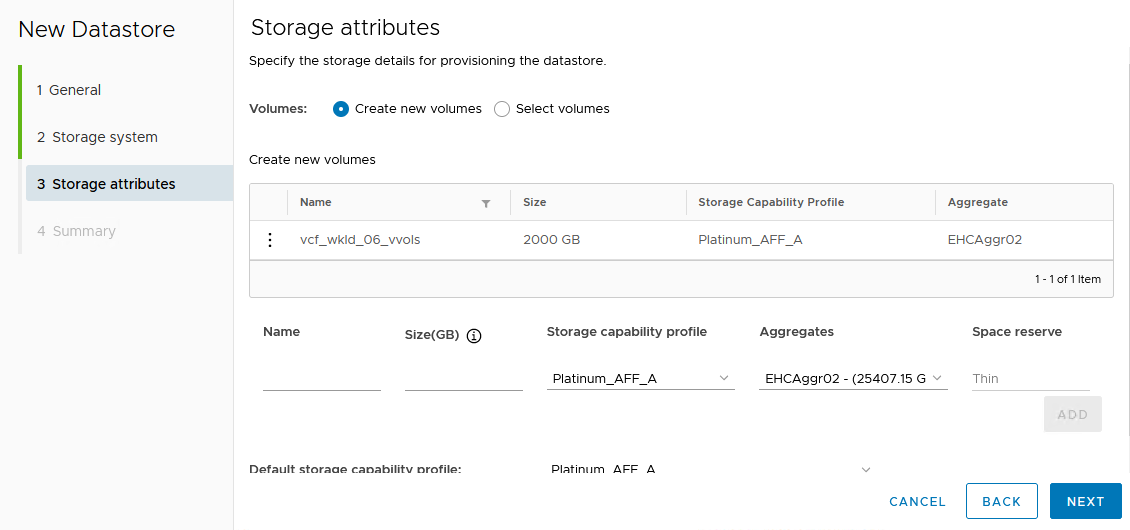Click the Space reserve field
This screenshot has height=530, width=1130.
(1030, 379)
